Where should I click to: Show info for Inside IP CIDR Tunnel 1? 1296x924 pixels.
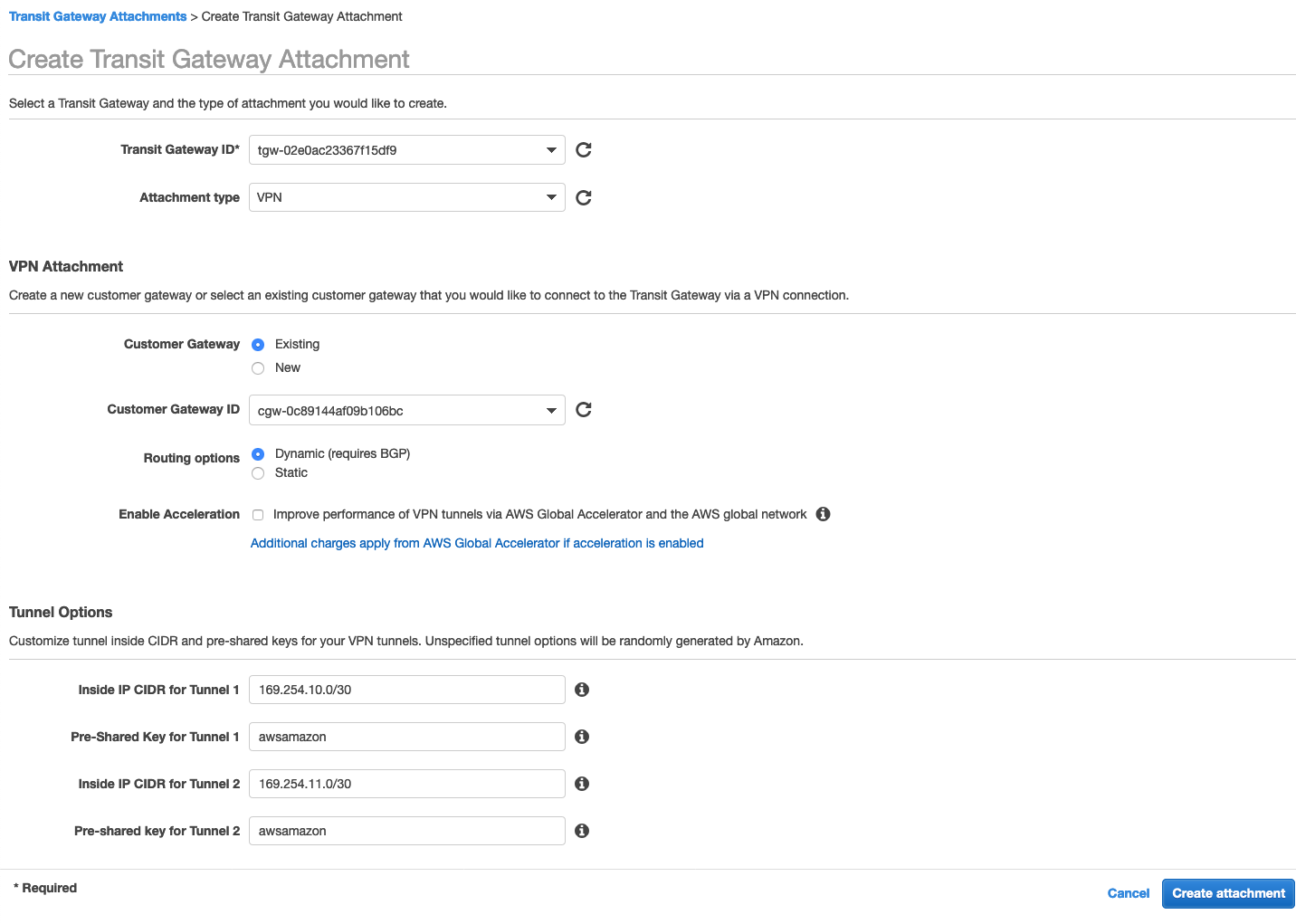[x=582, y=690]
